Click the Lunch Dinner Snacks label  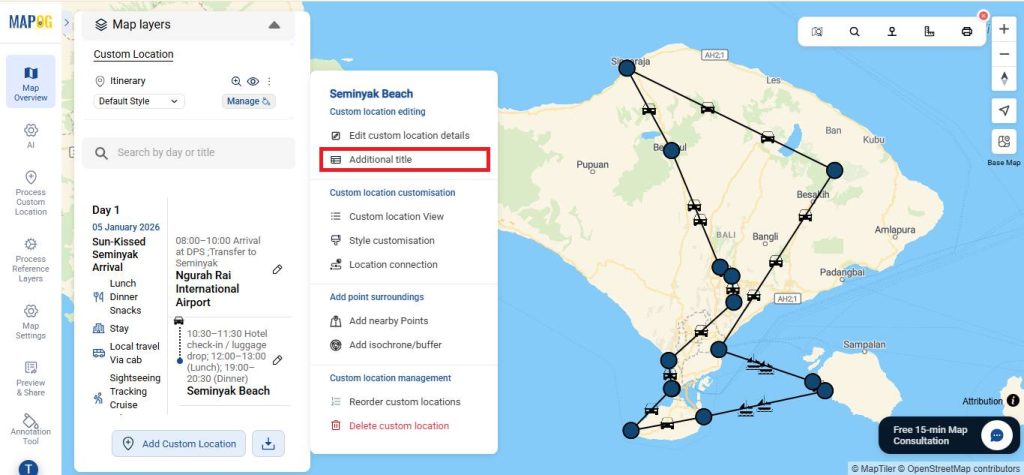pyautogui.click(x=125, y=297)
